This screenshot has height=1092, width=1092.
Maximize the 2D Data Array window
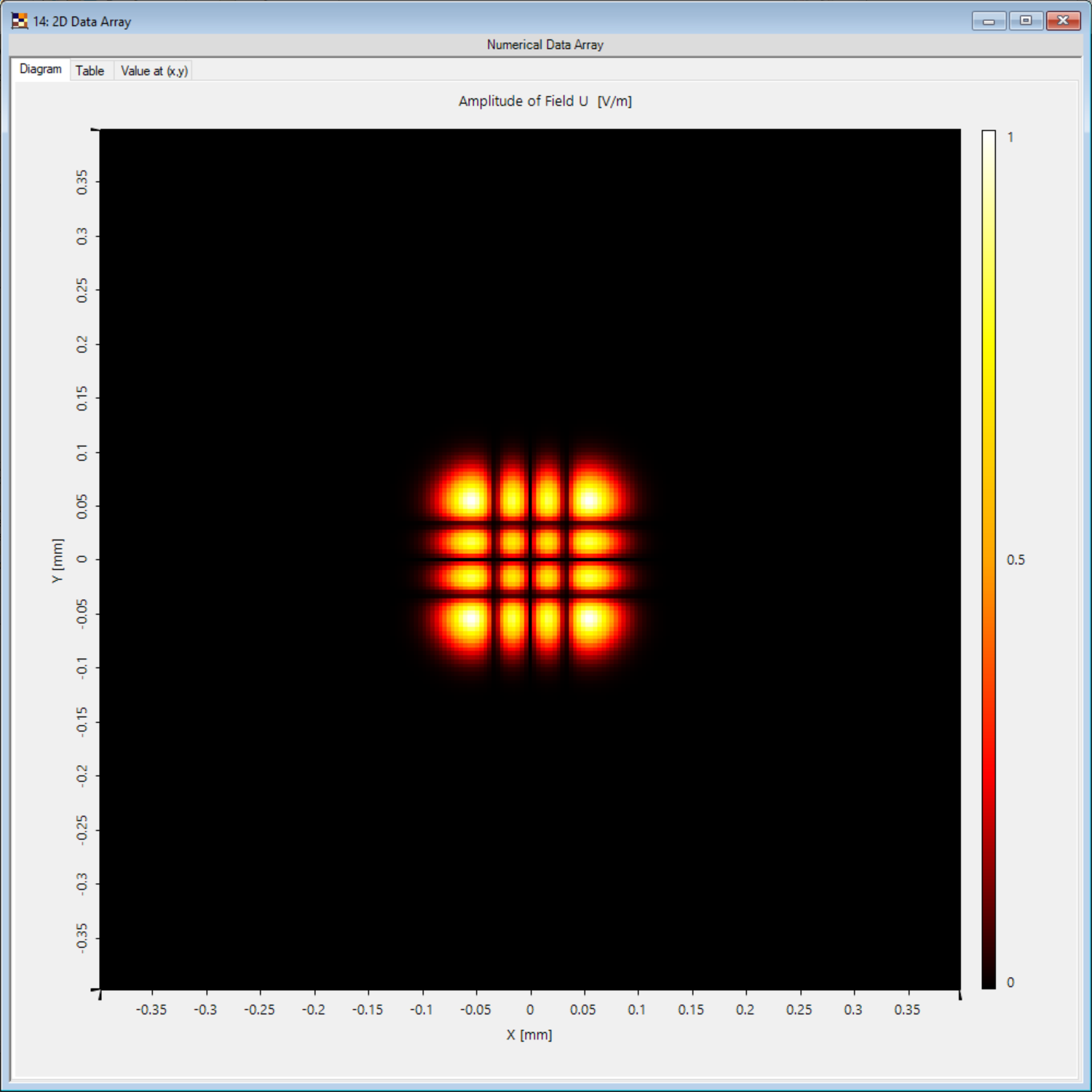(1026, 21)
